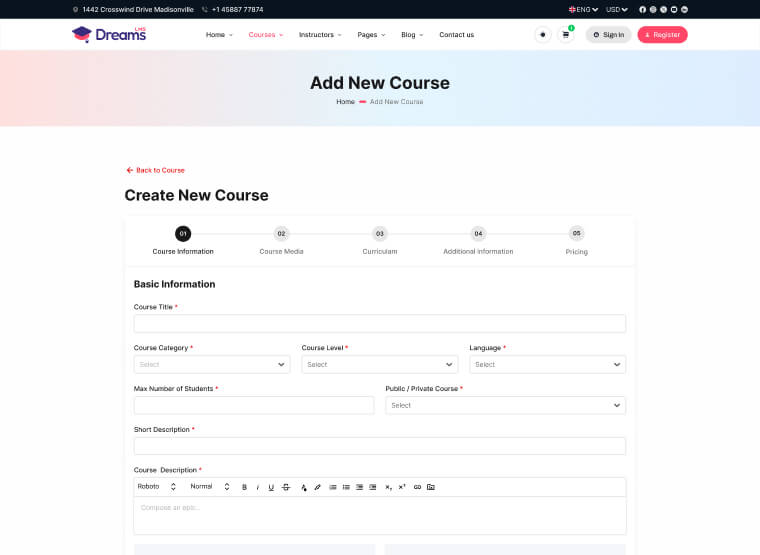Go to step 04 Additional Information
The width and height of the screenshot is (760, 555).
point(478,241)
